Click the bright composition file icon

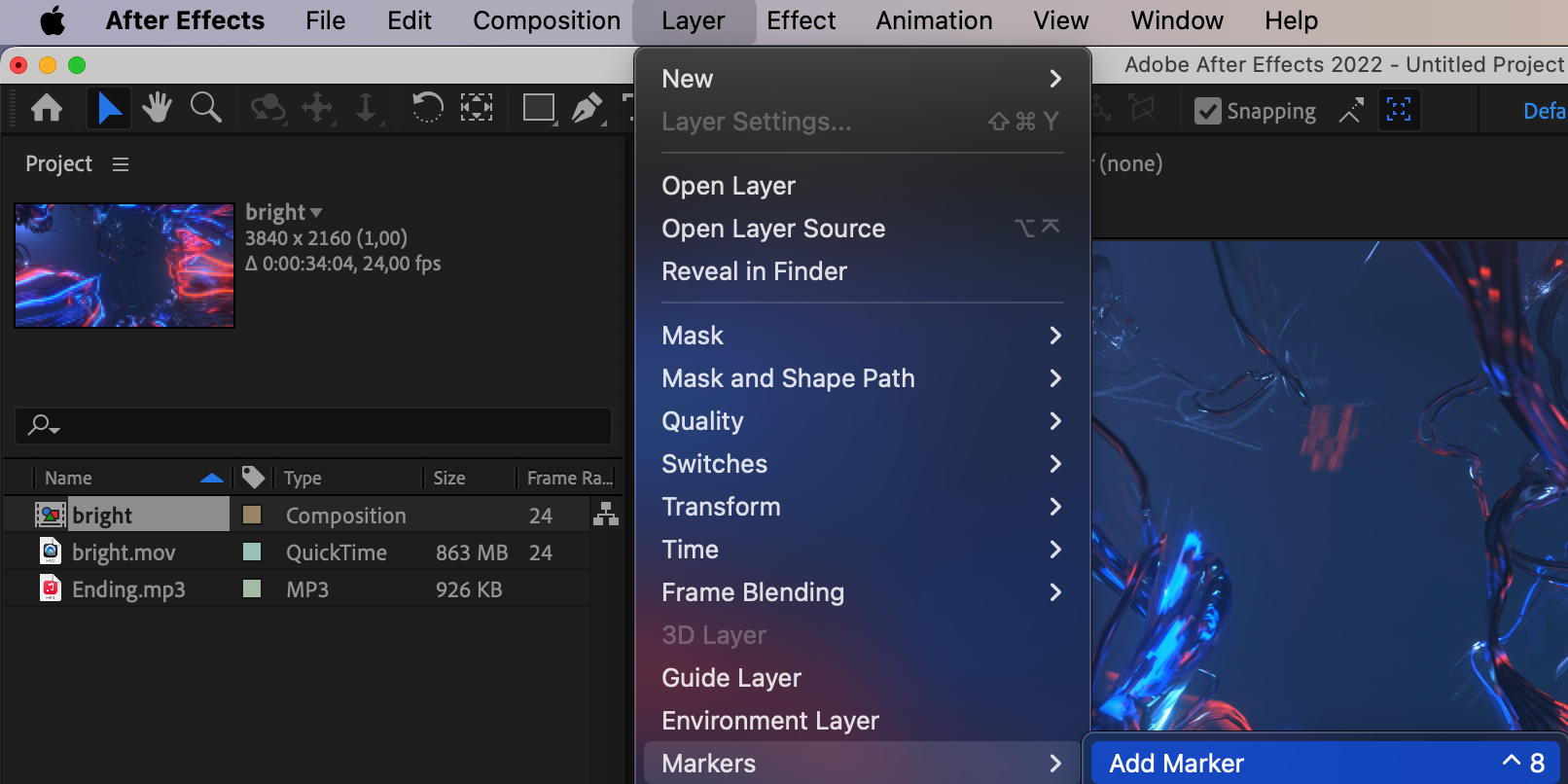point(51,515)
